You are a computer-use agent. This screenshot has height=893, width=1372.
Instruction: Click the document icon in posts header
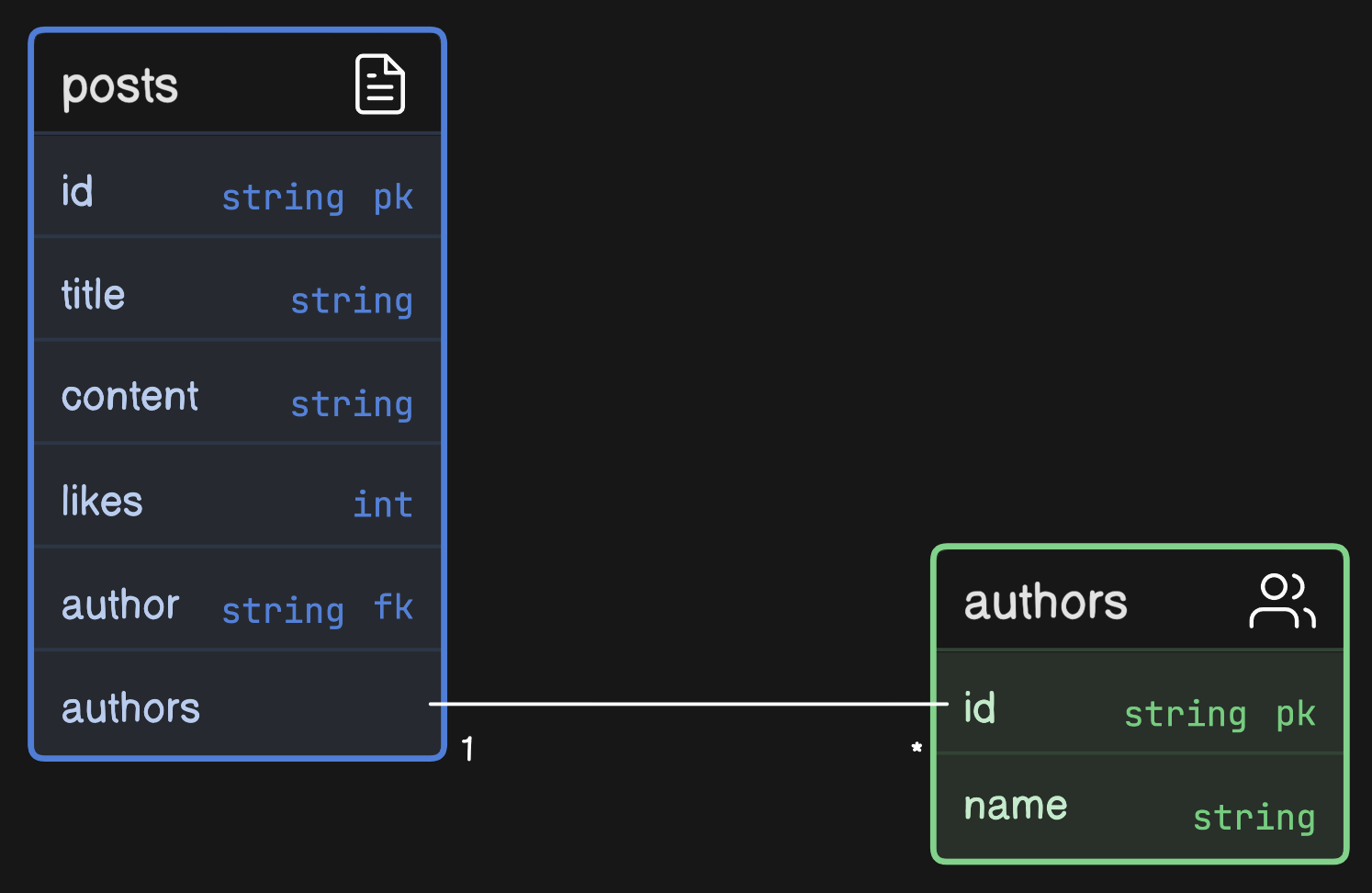379,85
